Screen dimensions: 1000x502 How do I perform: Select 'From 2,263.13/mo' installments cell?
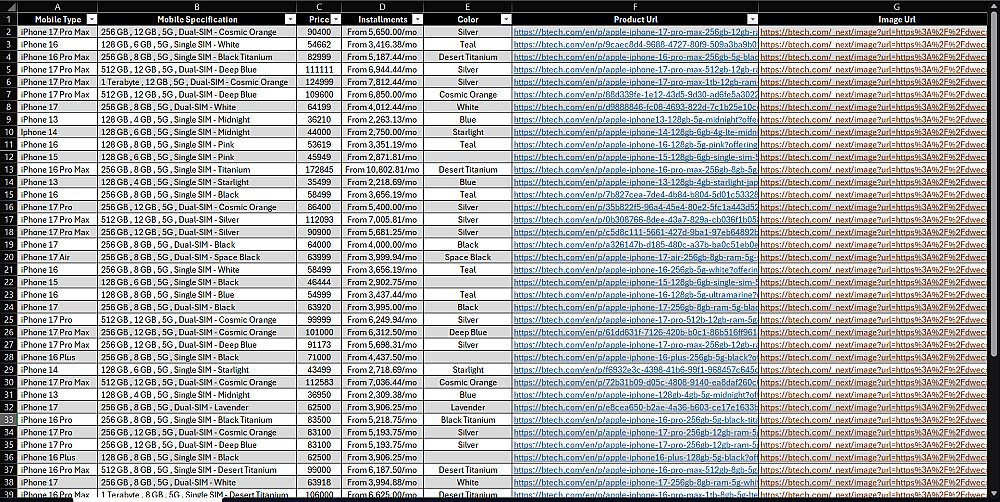pyautogui.click(x=382, y=119)
